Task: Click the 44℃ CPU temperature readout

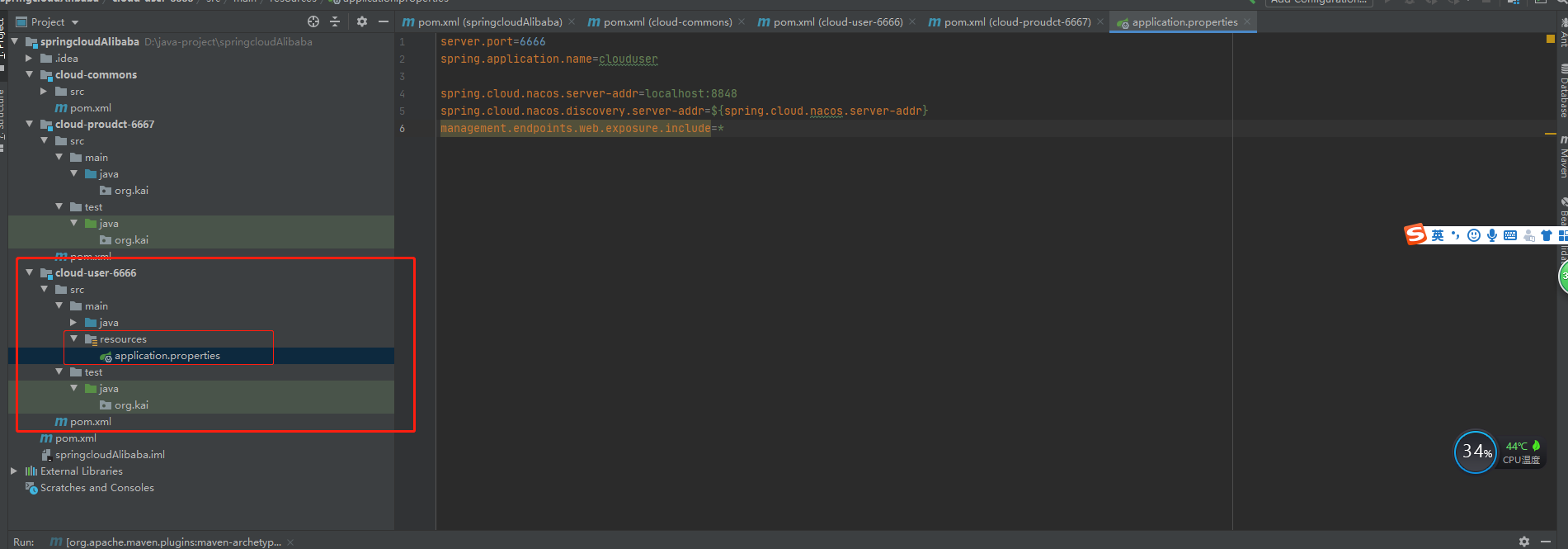Action: [x=1517, y=446]
